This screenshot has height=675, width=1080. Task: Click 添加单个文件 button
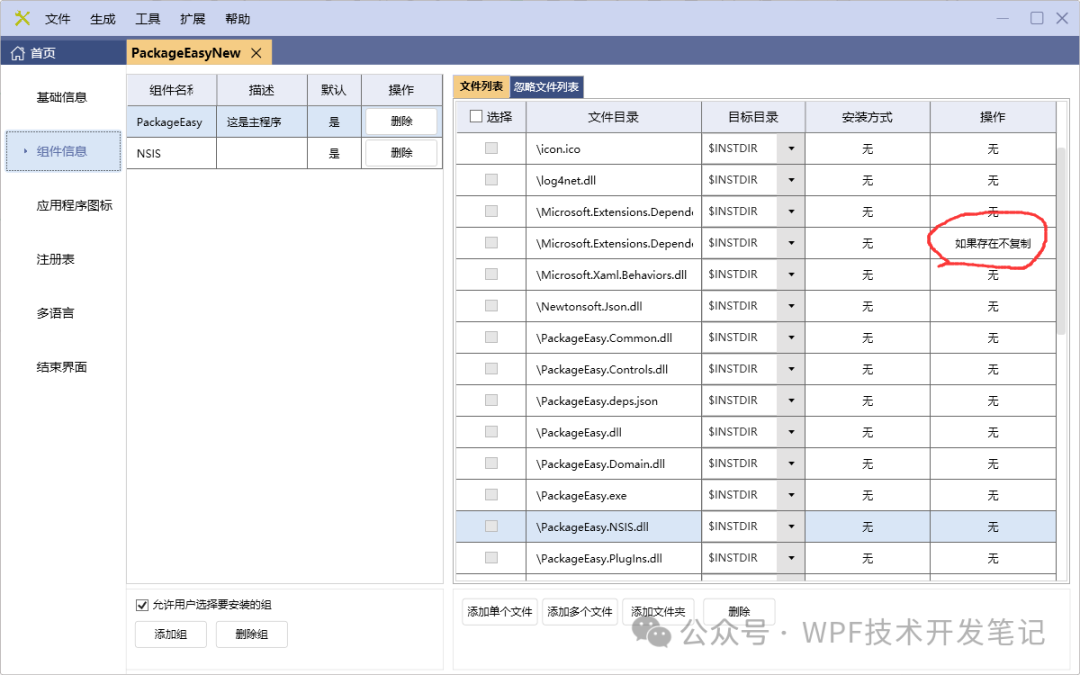pos(500,612)
